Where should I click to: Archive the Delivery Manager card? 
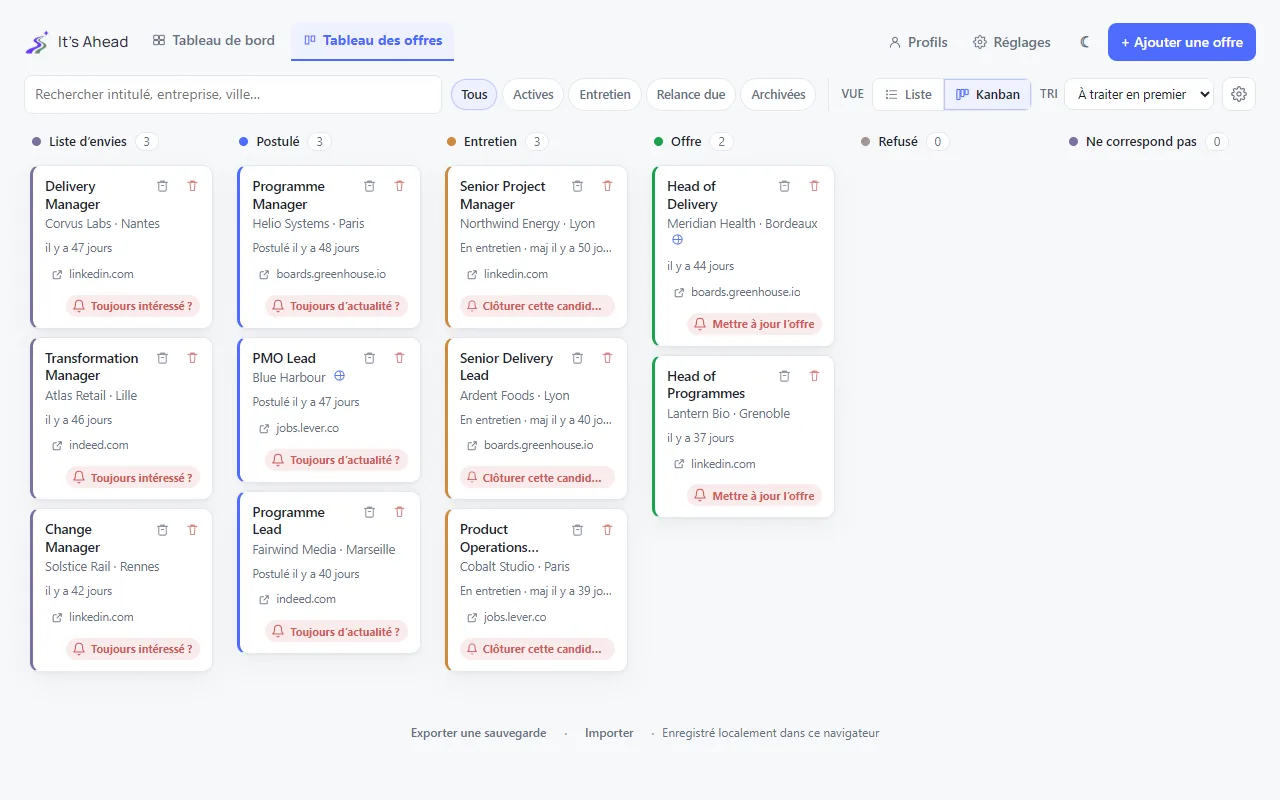(163, 186)
